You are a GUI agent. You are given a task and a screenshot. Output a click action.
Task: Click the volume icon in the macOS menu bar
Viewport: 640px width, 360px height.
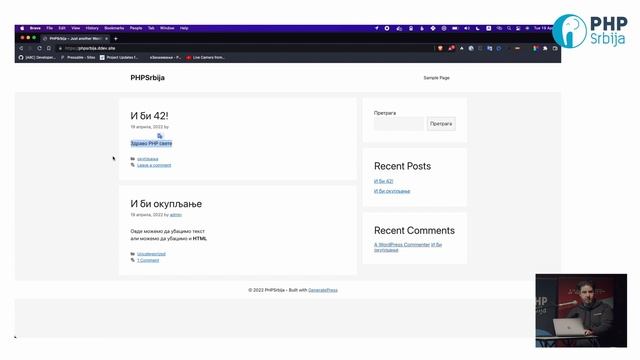coord(467,28)
